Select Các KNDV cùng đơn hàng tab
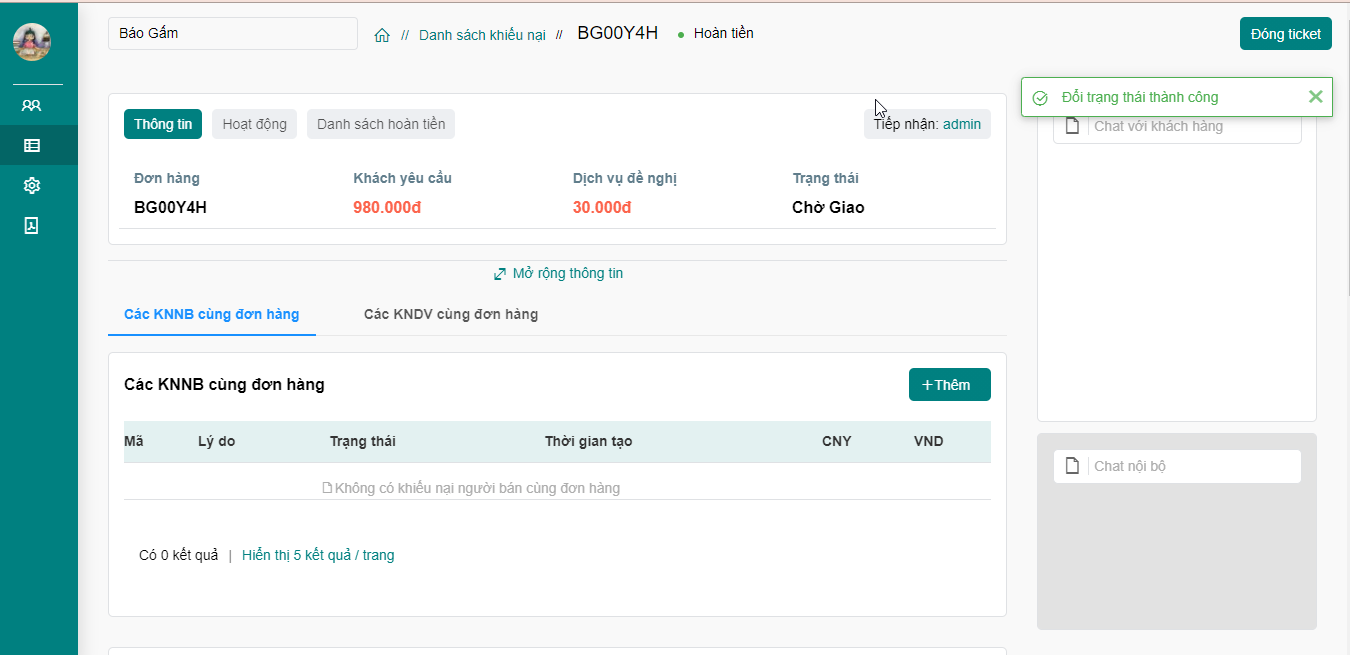Viewport: 1350px width, 655px height. pos(451,314)
